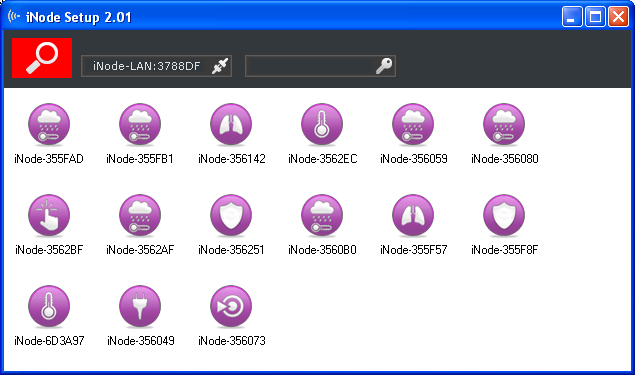Image resolution: width=635 pixels, height=375 pixels.
Task: Select lungs air-quality icon iNode-355F57
Action: pyautogui.click(x=413, y=215)
